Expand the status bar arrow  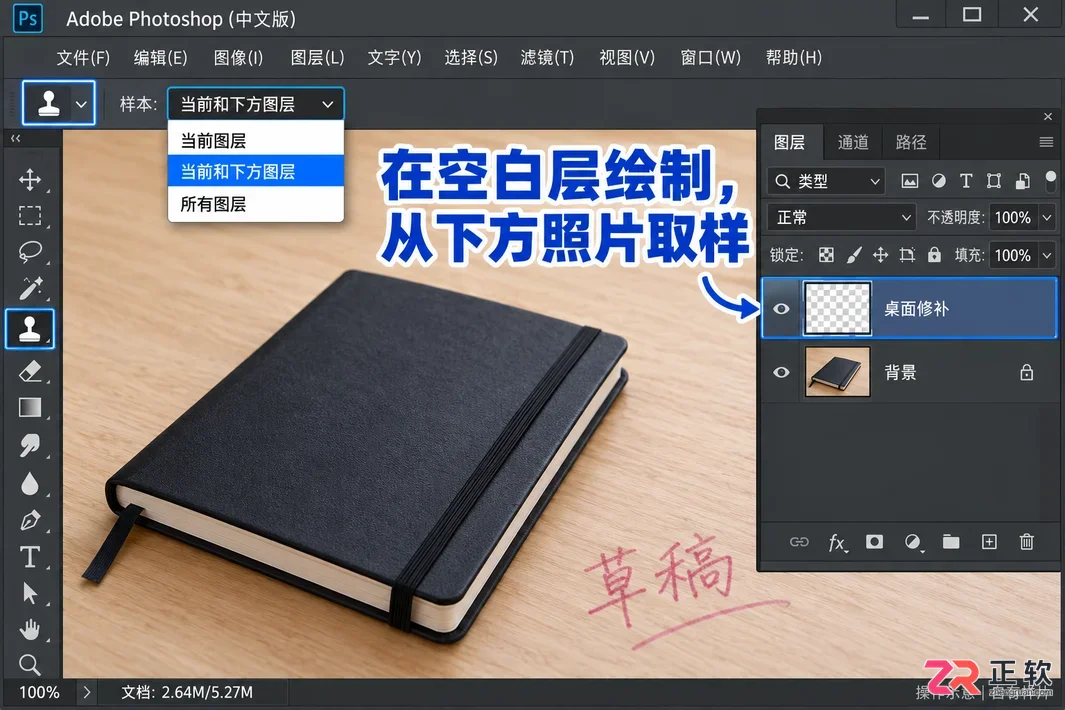click(x=86, y=692)
